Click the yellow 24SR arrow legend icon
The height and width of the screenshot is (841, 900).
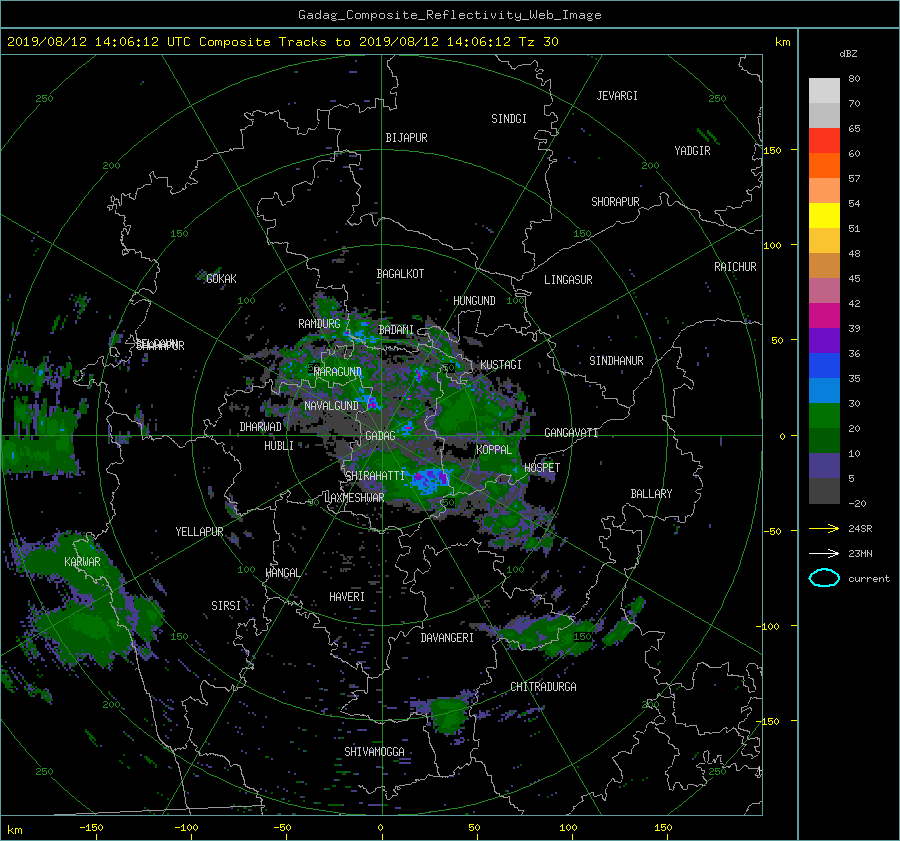824,529
